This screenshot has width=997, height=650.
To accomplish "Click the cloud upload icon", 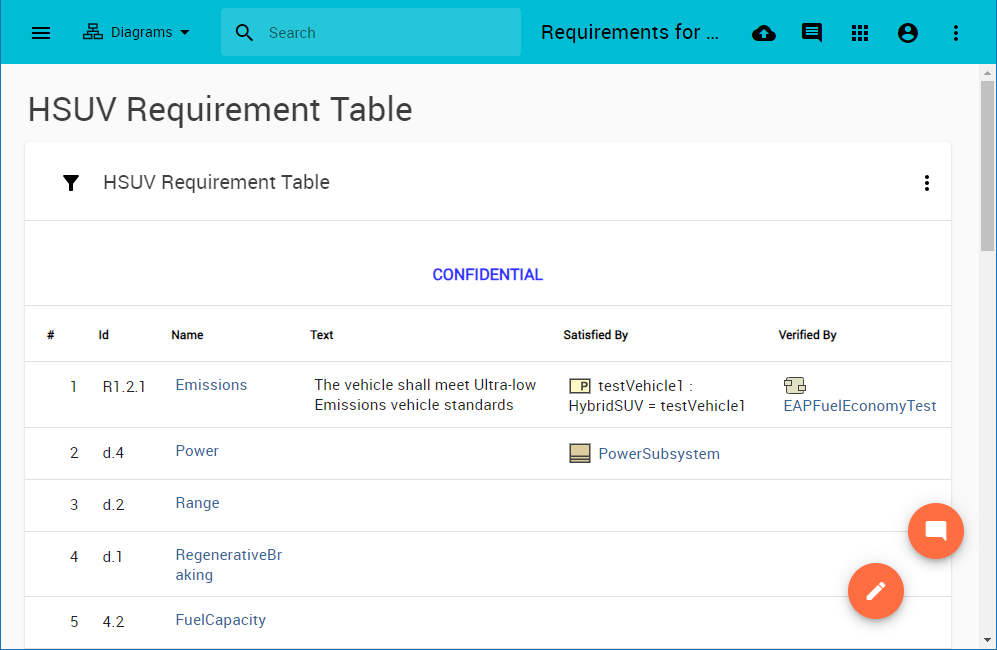I will (764, 33).
